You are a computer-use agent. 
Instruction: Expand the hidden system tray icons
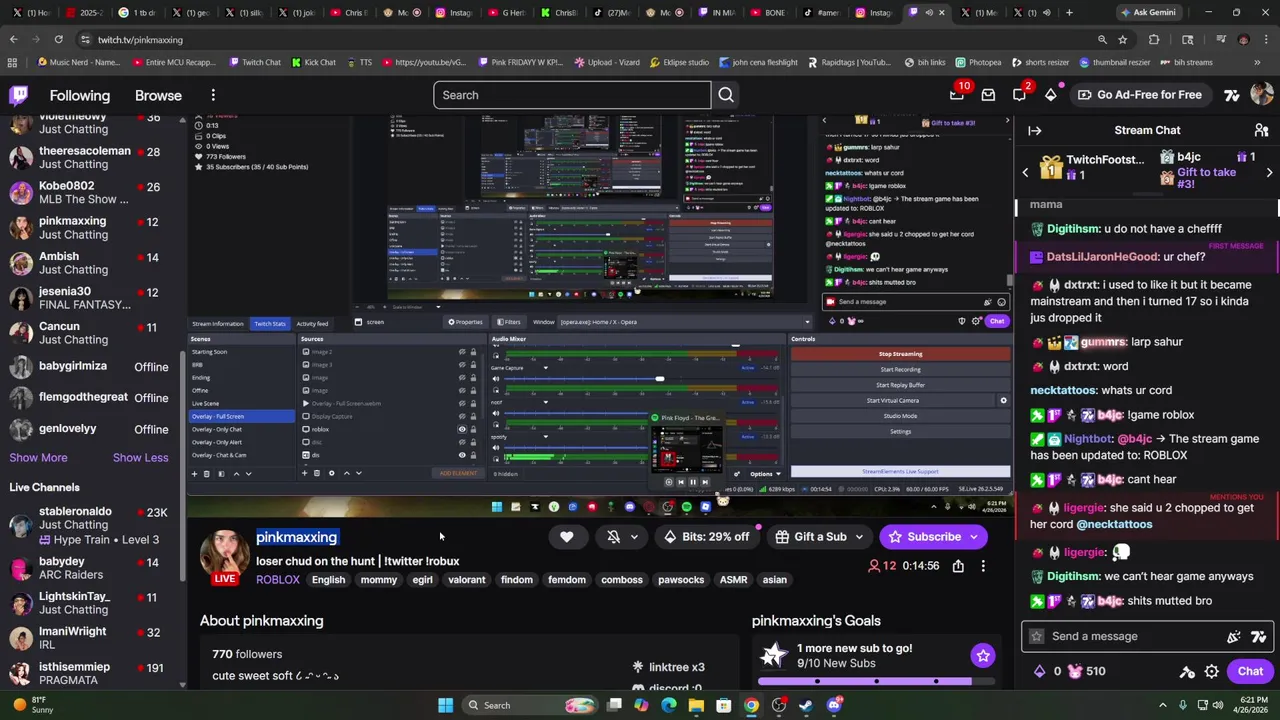1165,705
